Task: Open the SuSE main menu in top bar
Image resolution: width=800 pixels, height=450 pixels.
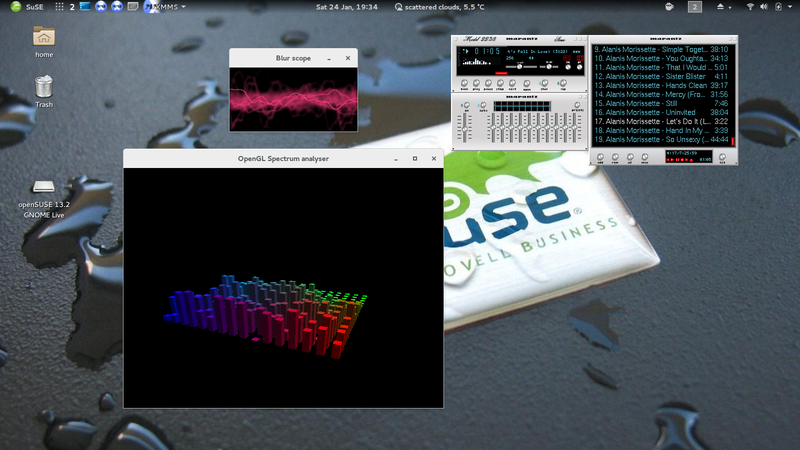Action: pyautogui.click(x=27, y=7)
